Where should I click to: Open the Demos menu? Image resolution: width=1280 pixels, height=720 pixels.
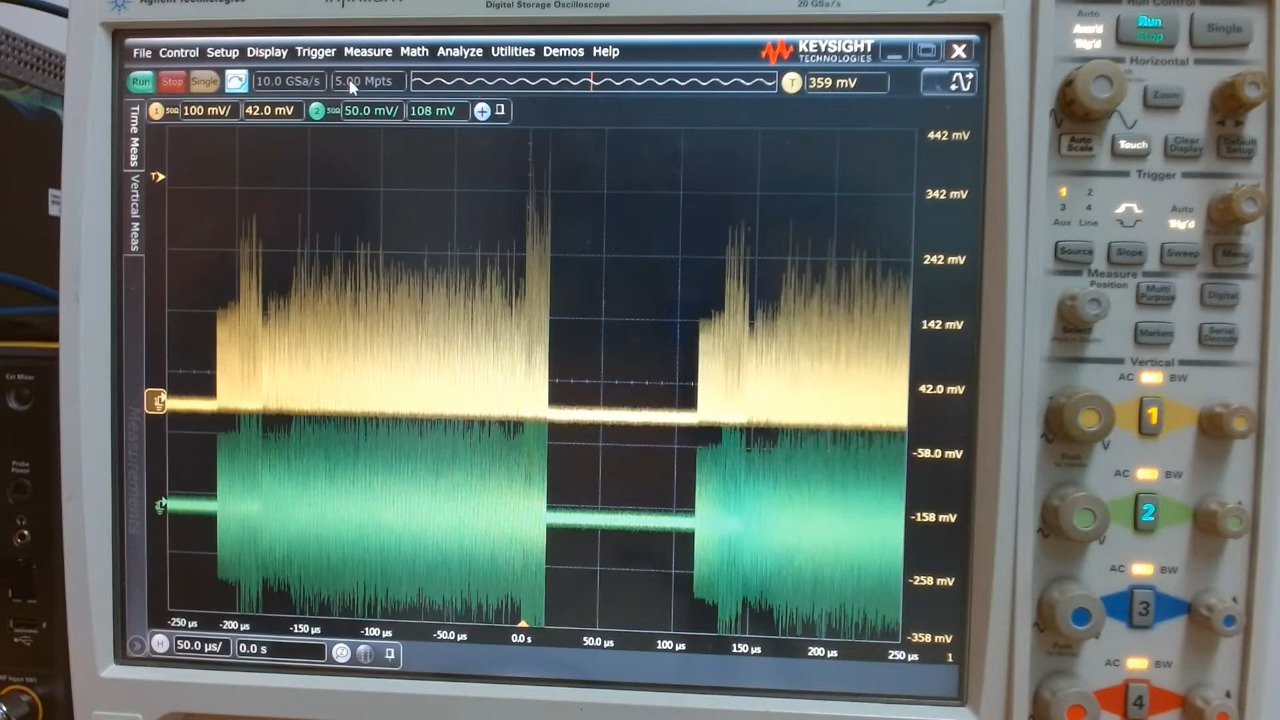564,52
